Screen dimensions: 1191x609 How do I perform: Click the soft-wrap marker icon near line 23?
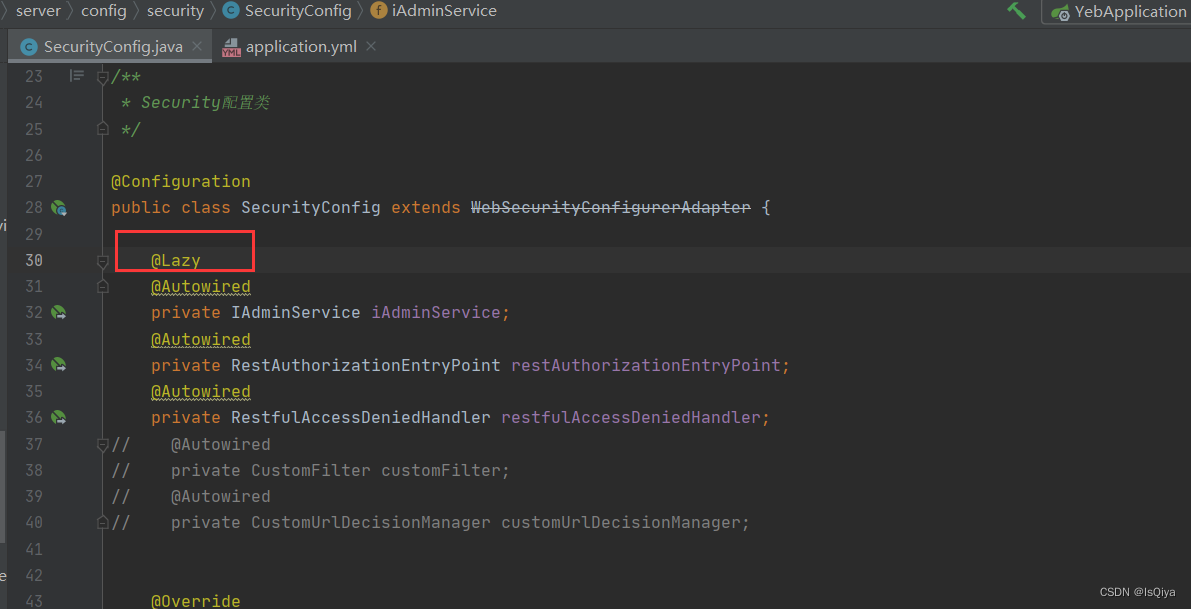(76, 75)
